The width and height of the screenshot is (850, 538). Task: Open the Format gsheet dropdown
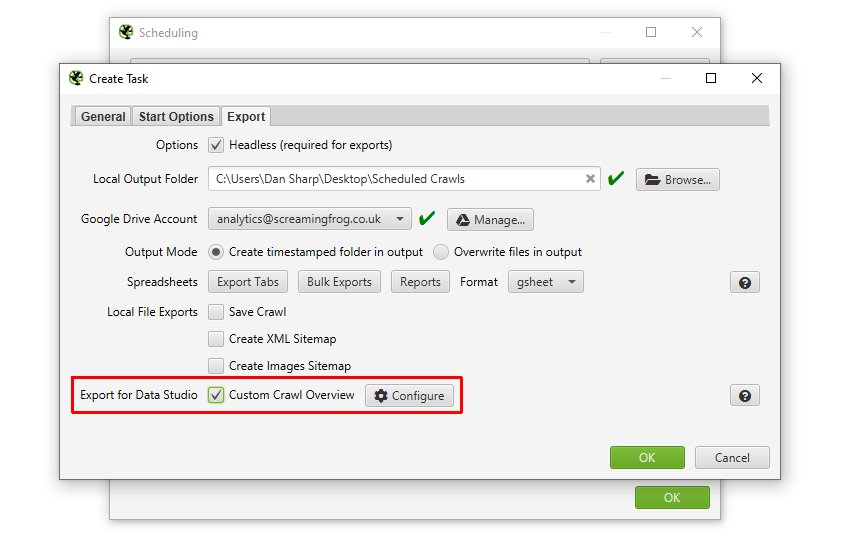pos(545,282)
